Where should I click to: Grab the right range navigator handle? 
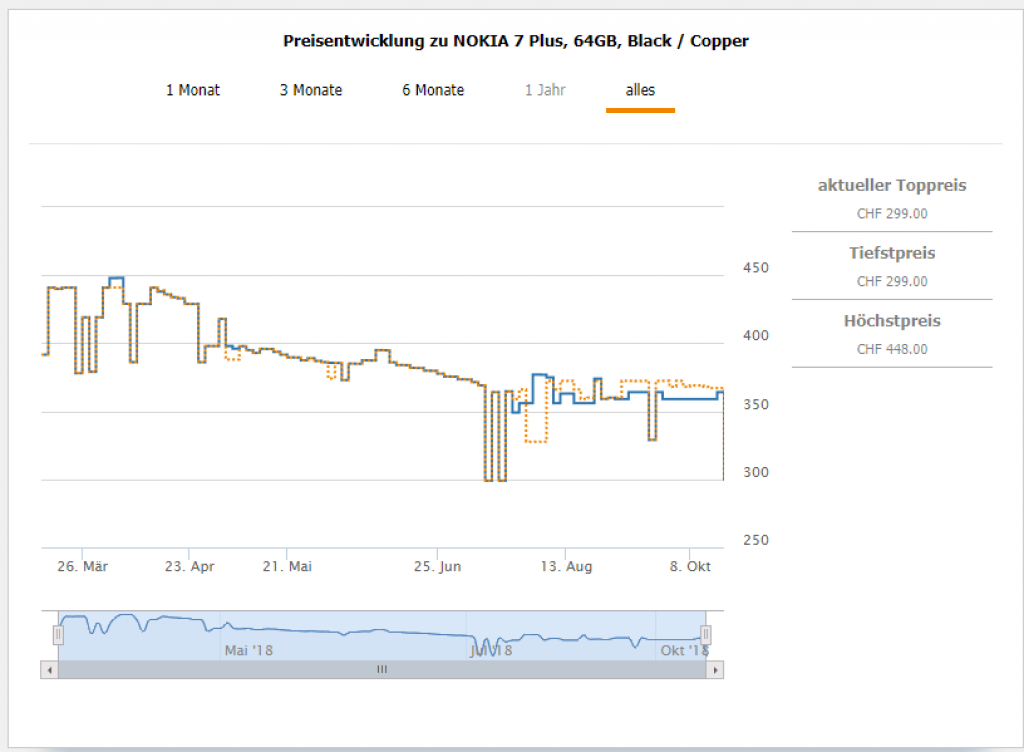706,634
